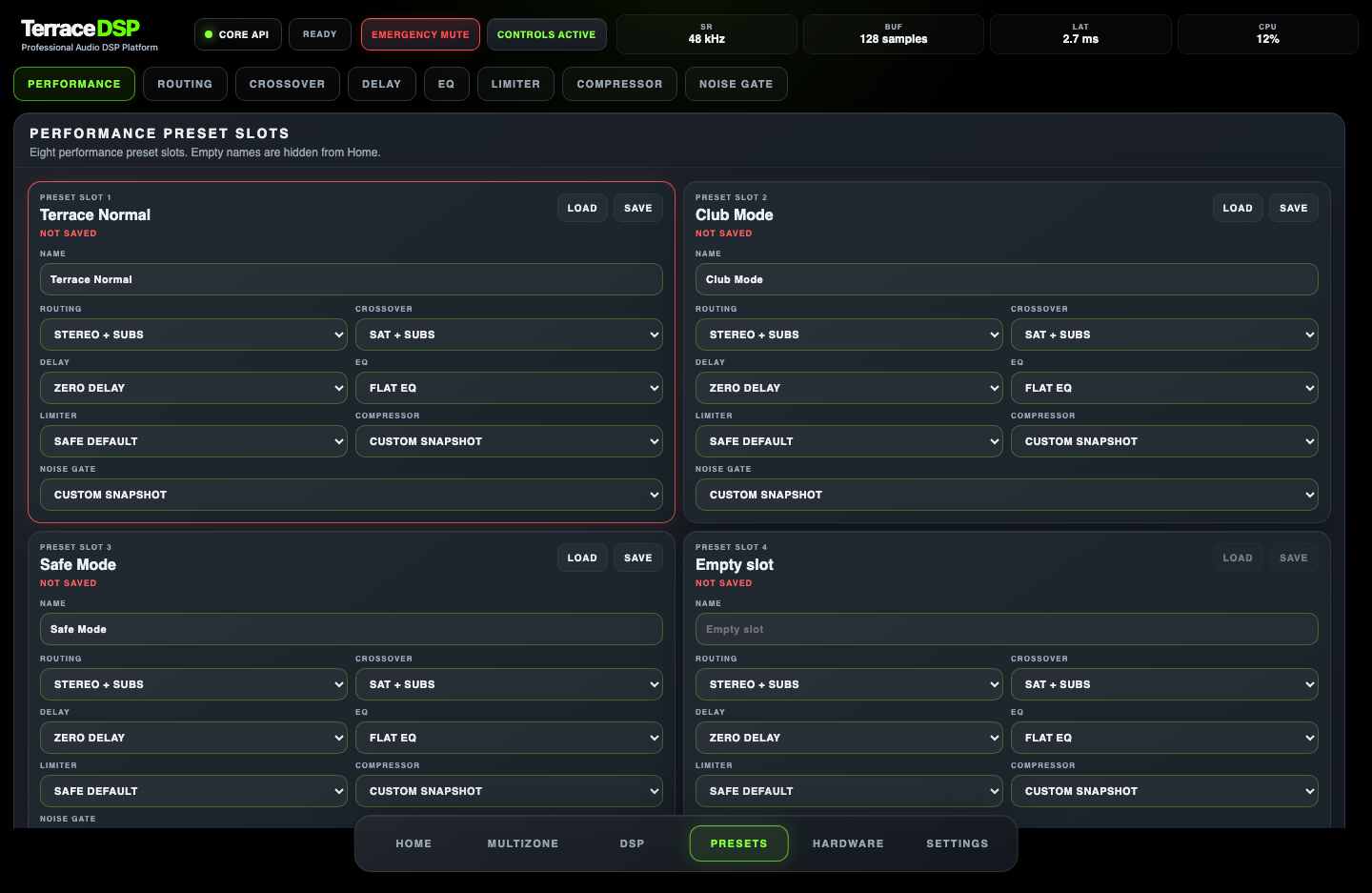Image resolution: width=1372 pixels, height=893 pixels.
Task: Click the CPU 12% readout
Action: click(1268, 34)
